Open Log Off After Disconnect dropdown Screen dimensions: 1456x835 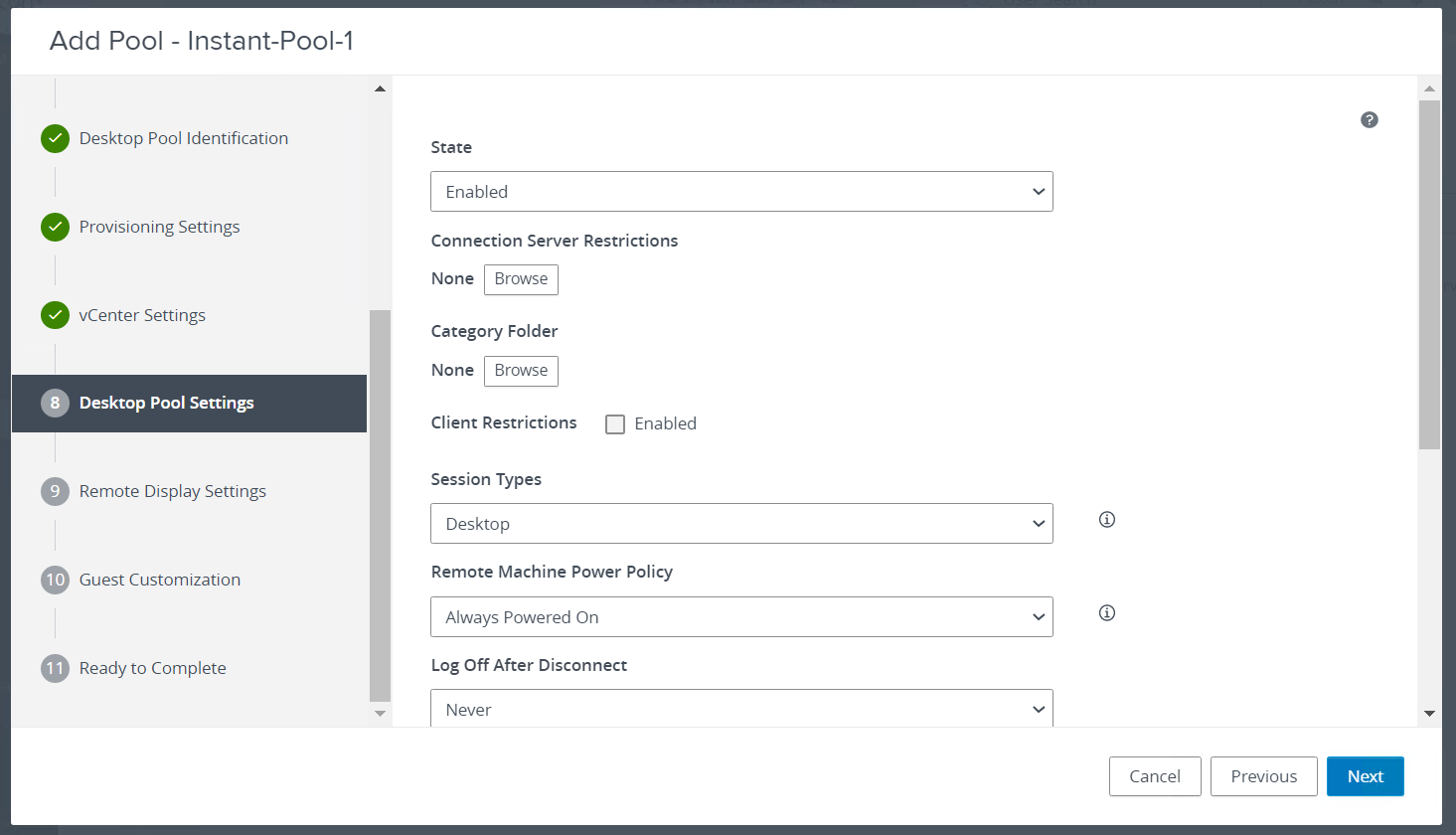point(741,710)
